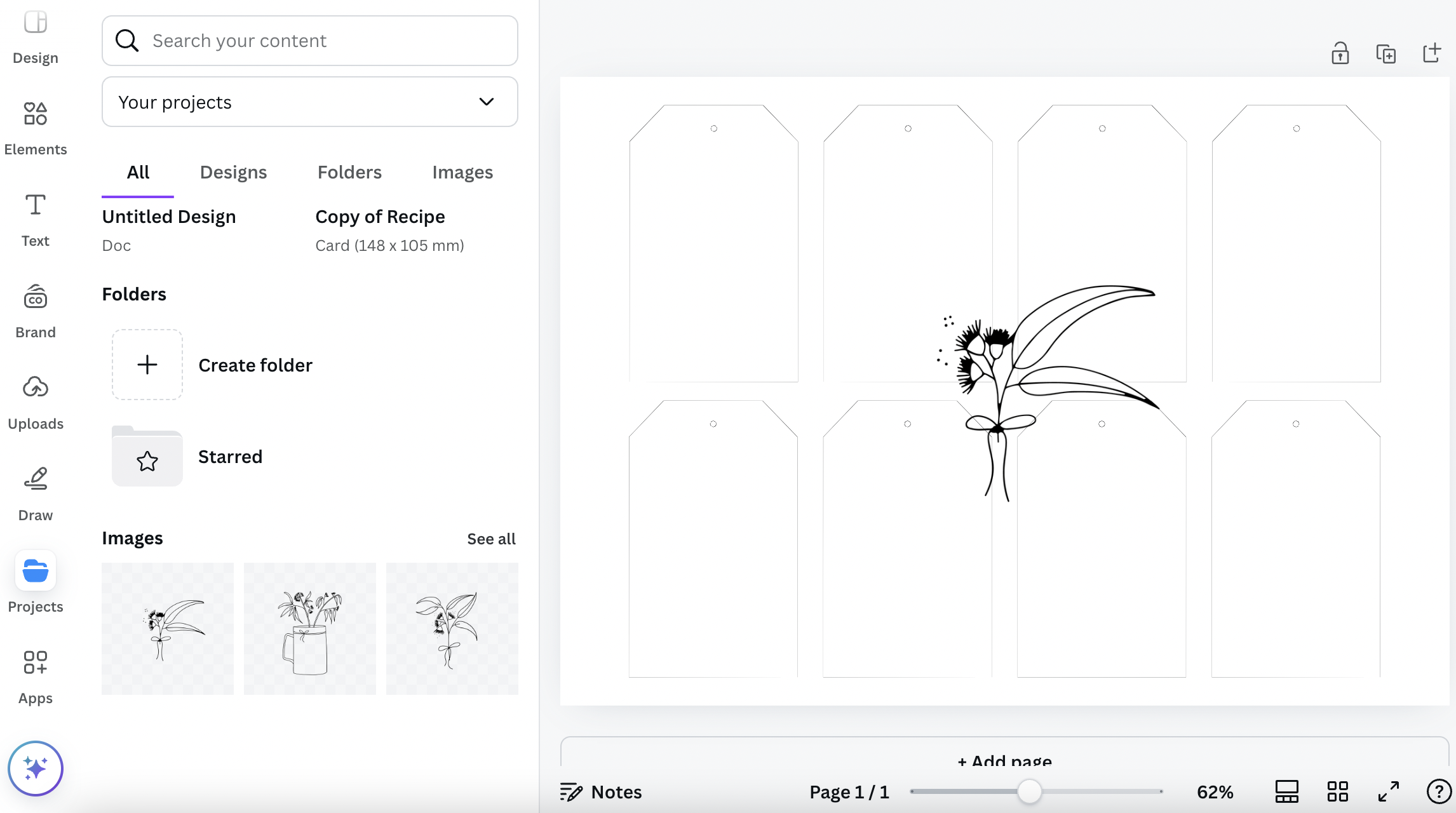Switch to grid view of pages
This screenshot has height=813, width=1456.
click(x=1338, y=791)
